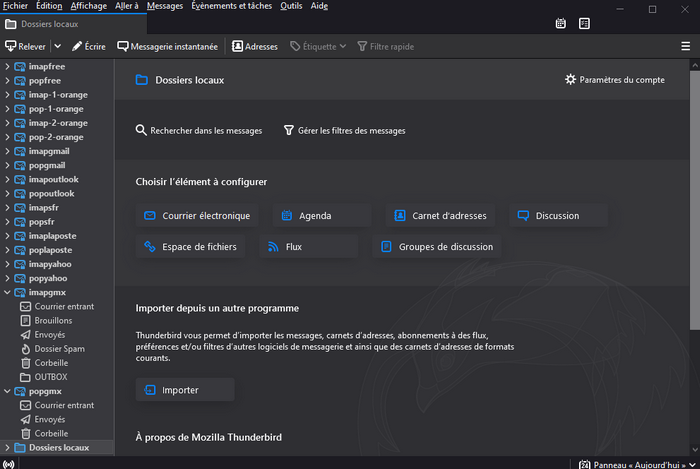This screenshot has height=469, width=700.
Task: Expand the Dossiers locaux tree node
Action: click(x=7, y=448)
